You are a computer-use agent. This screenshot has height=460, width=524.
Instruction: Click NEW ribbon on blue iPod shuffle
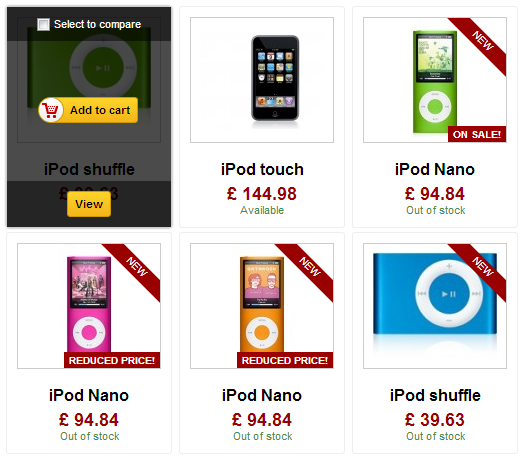click(x=482, y=267)
